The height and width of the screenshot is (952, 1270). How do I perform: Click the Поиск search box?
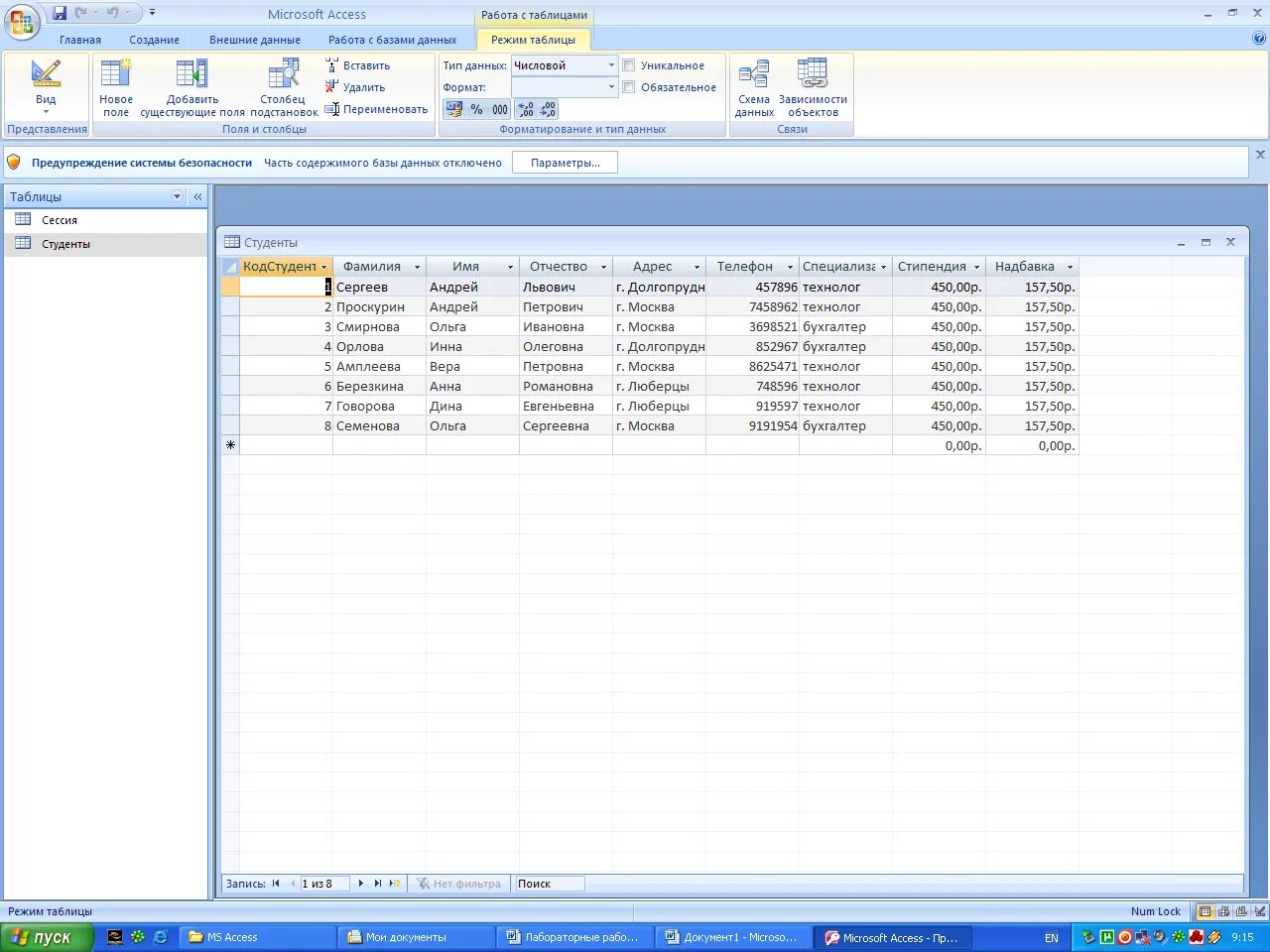coord(549,884)
